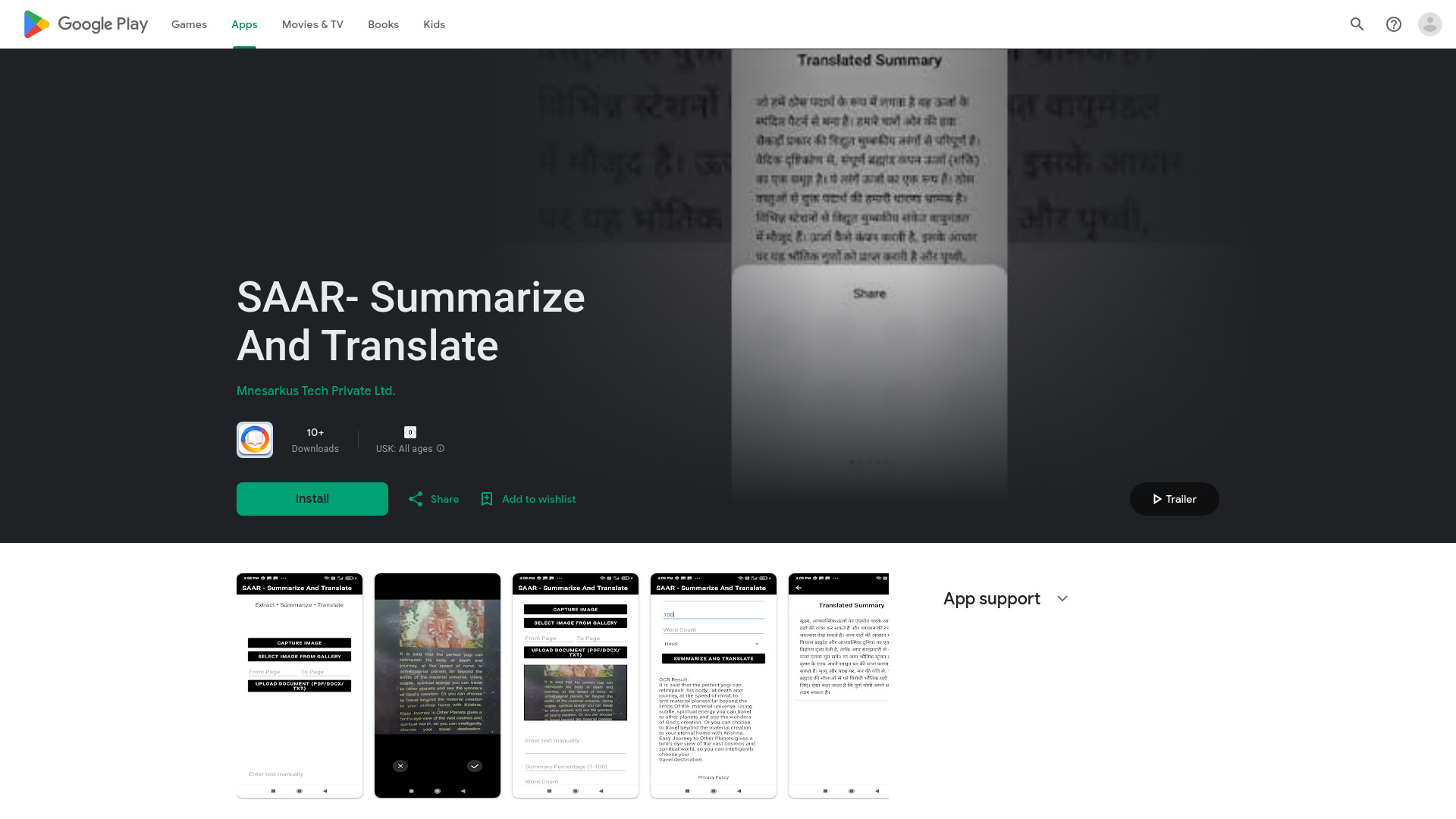This screenshot has height=819, width=1456.
Task: Select the Movies & TV menu item
Action: [312, 24]
